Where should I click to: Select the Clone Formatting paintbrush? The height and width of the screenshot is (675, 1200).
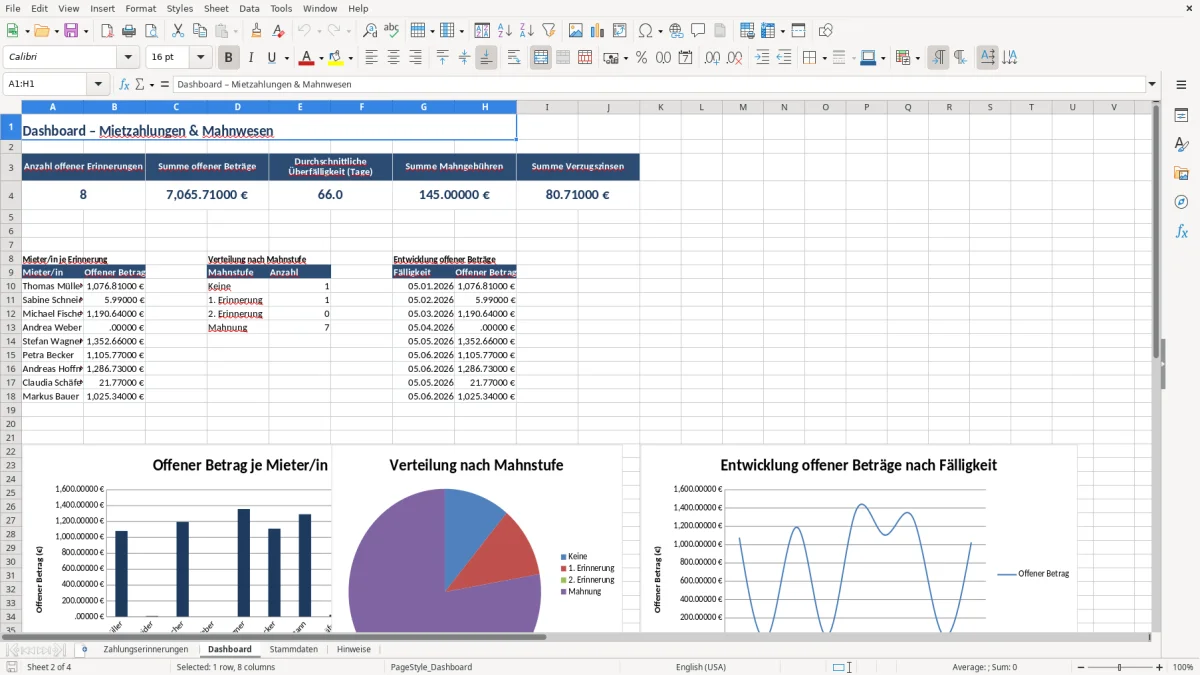[256, 31]
